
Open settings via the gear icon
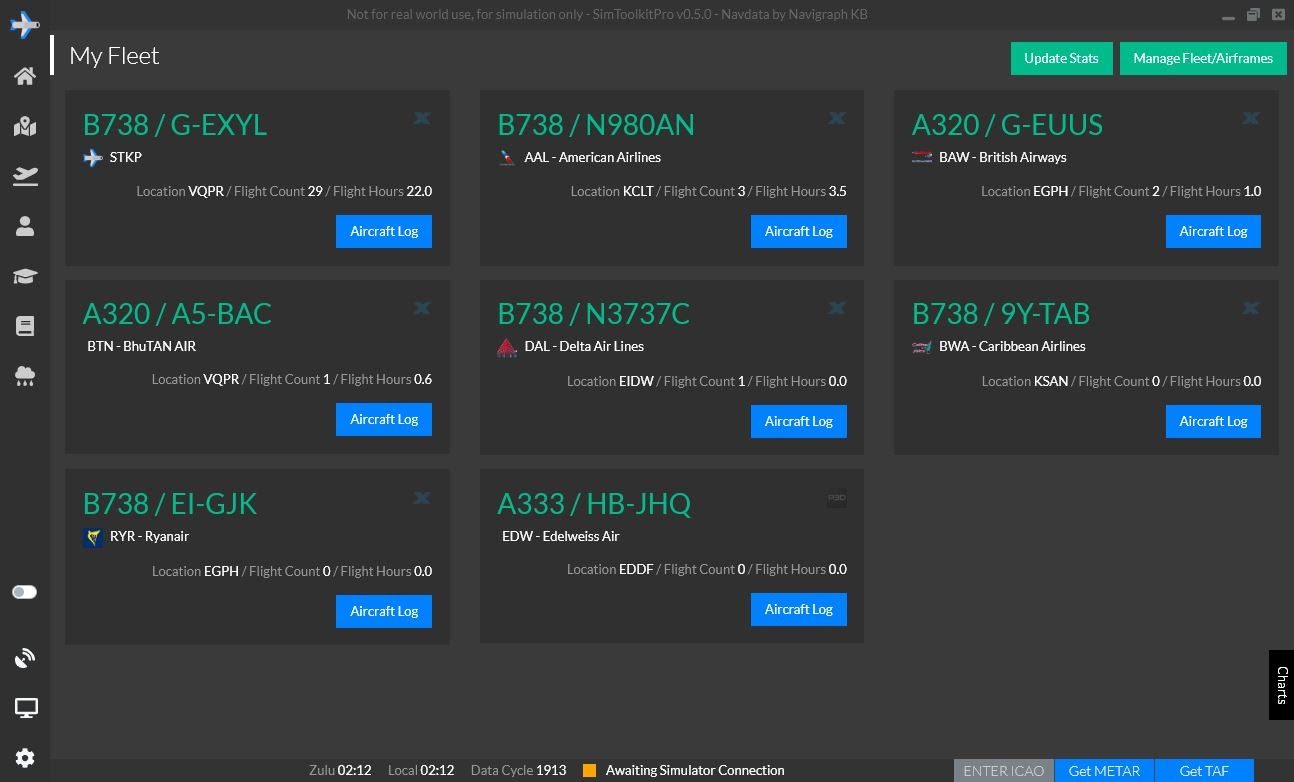pyautogui.click(x=25, y=758)
